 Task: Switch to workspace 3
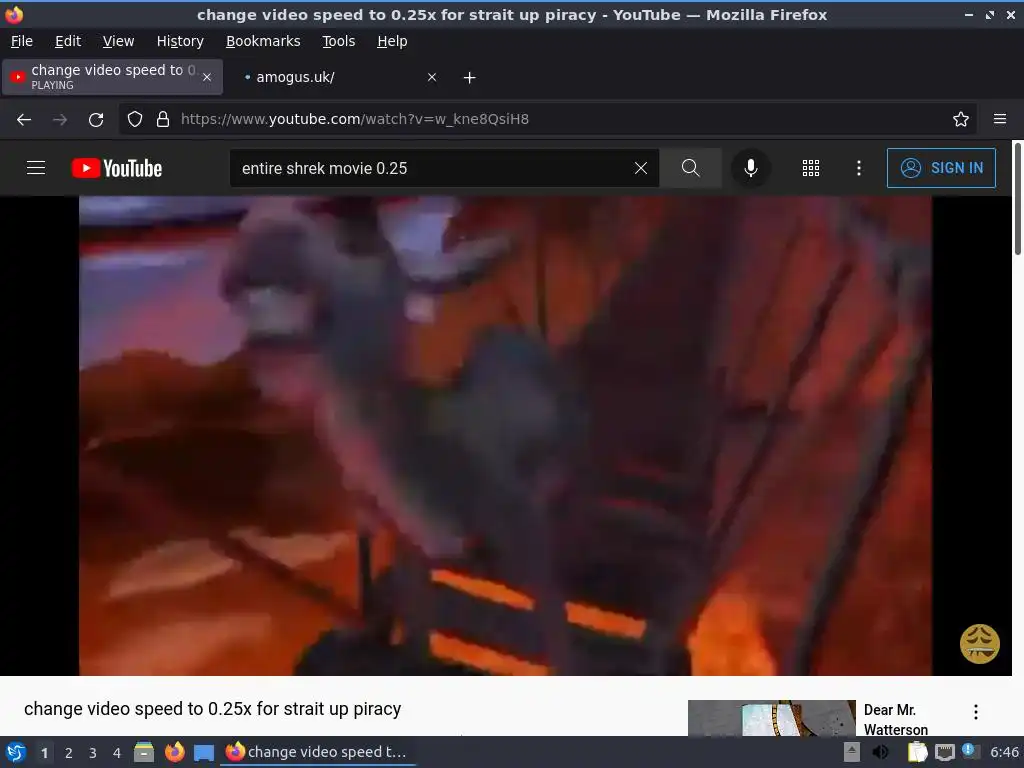tap(93, 753)
